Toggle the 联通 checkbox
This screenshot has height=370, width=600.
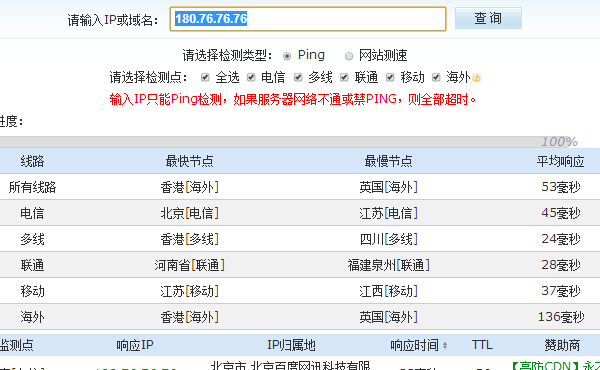click(344, 78)
